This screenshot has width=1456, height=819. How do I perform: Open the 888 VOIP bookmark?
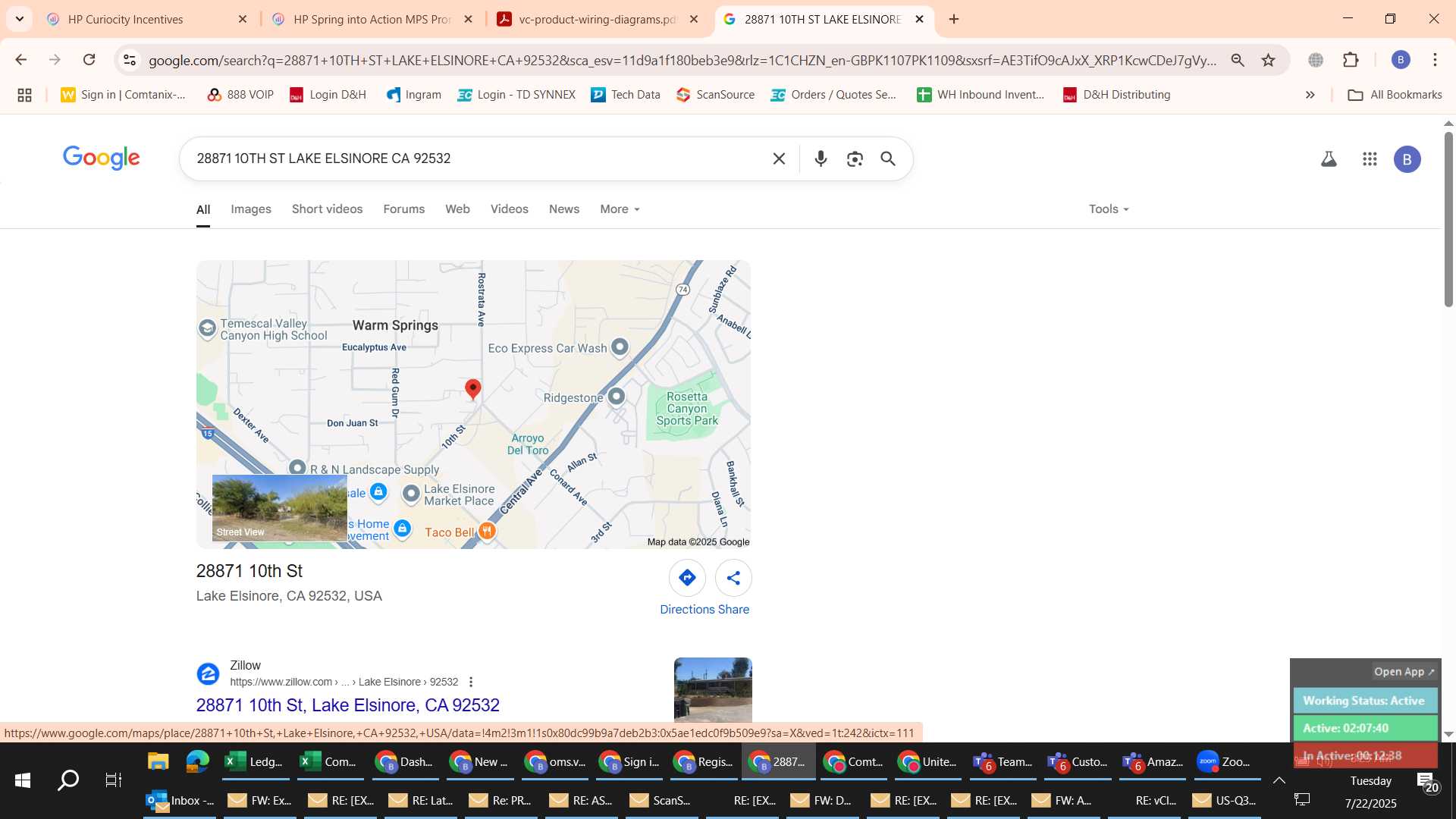(240, 95)
